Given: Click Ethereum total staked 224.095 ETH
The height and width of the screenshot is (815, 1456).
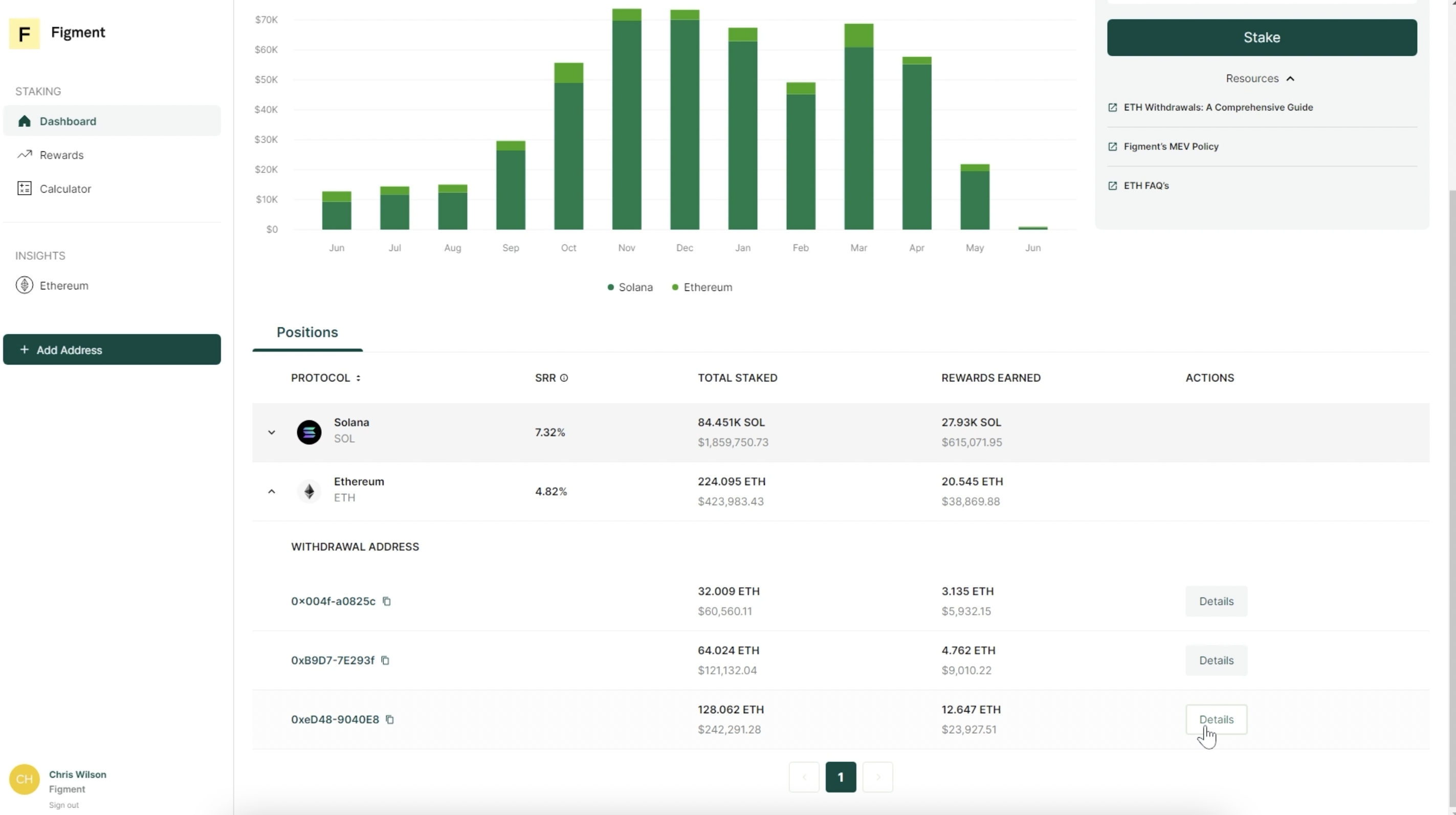Looking at the screenshot, I should 732,482.
